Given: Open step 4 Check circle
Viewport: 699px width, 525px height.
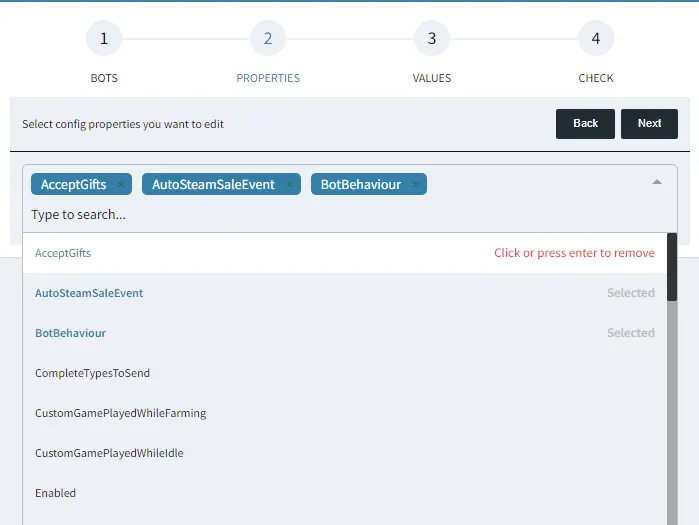Looking at the screenshot, I should click(x=596, y=38).
